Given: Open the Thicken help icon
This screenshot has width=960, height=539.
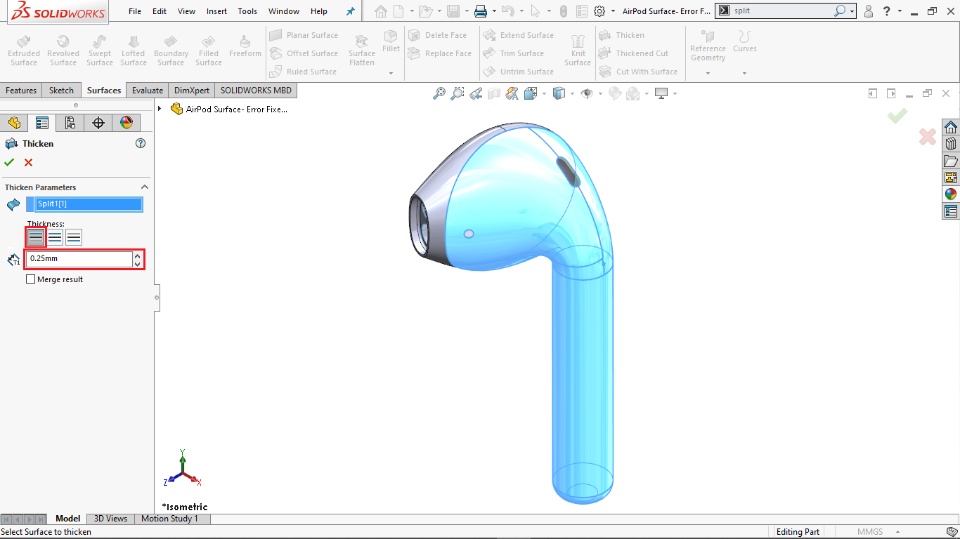Looking at the screenshot, I should [x=141, y=143].
